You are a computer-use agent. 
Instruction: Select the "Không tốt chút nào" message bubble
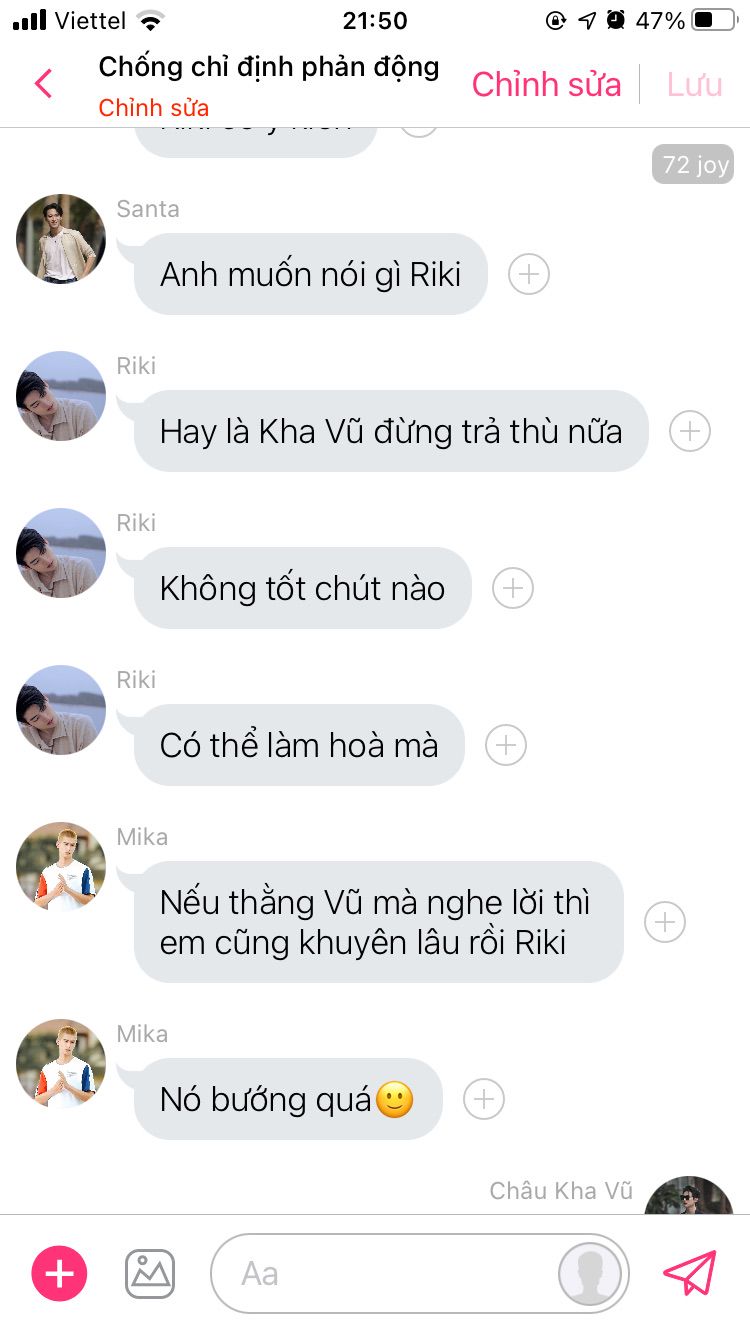(x=302, y=588)
